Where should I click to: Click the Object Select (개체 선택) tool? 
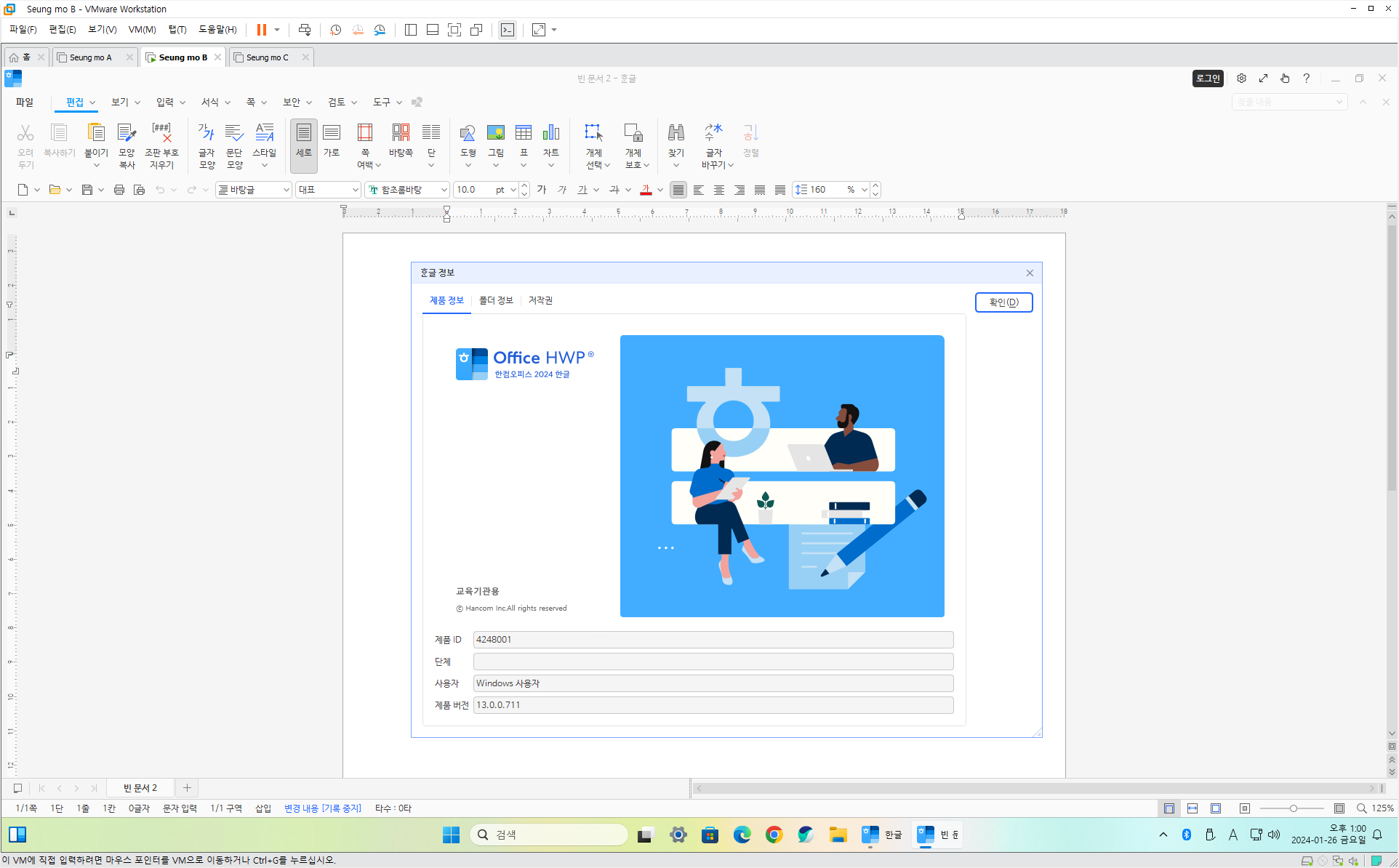[594, 134]
